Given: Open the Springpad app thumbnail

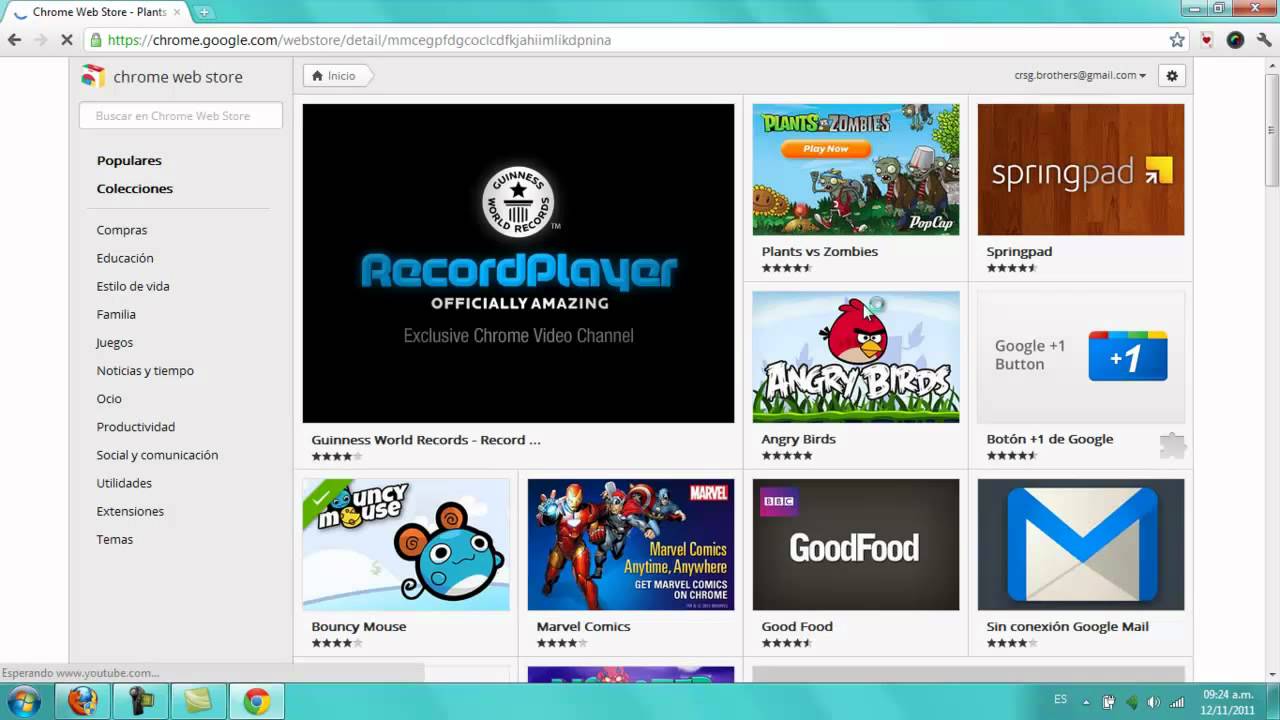Looking at the screenshot, I should (x=1081, y=169).
